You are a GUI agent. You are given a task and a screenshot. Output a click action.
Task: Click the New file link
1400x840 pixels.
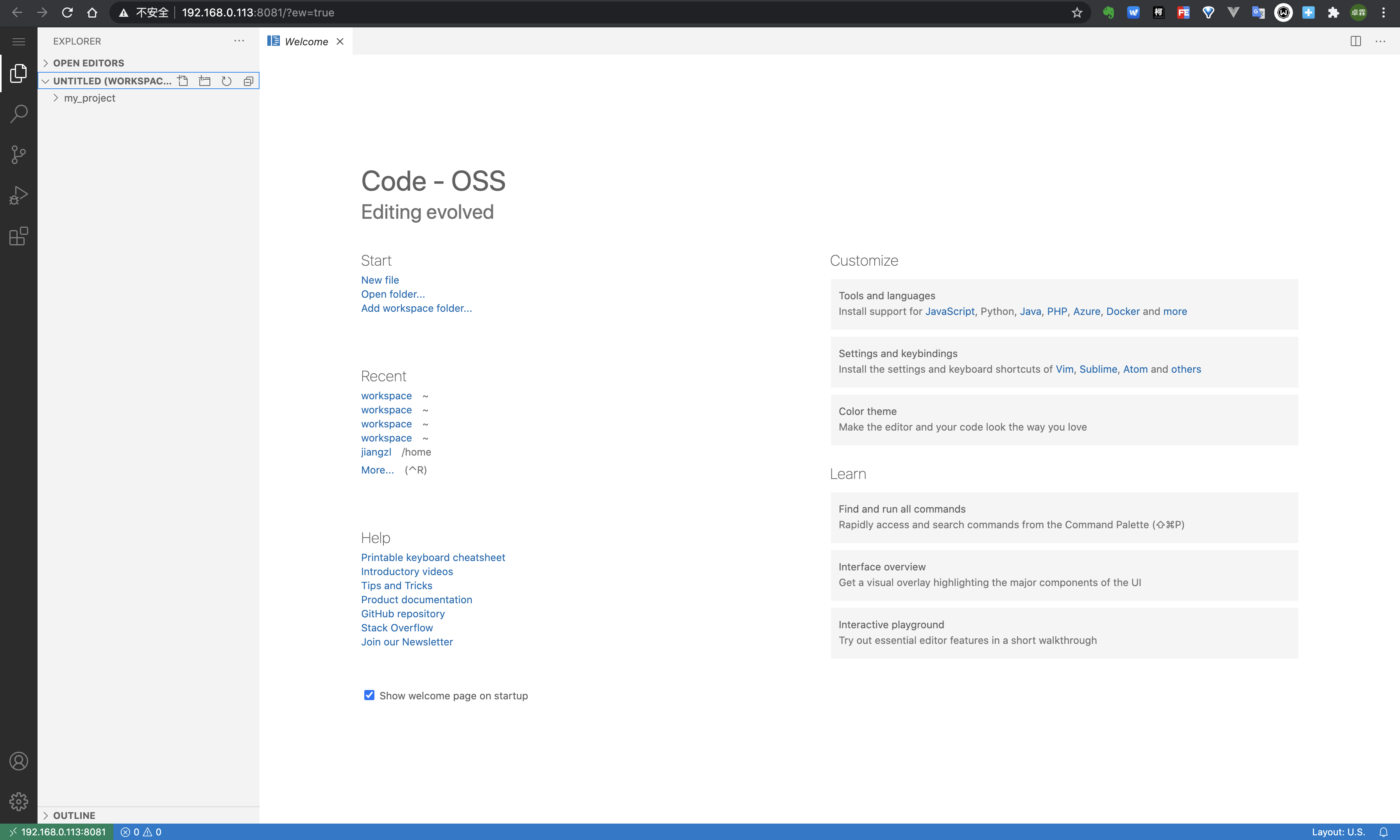click(380, 280)
